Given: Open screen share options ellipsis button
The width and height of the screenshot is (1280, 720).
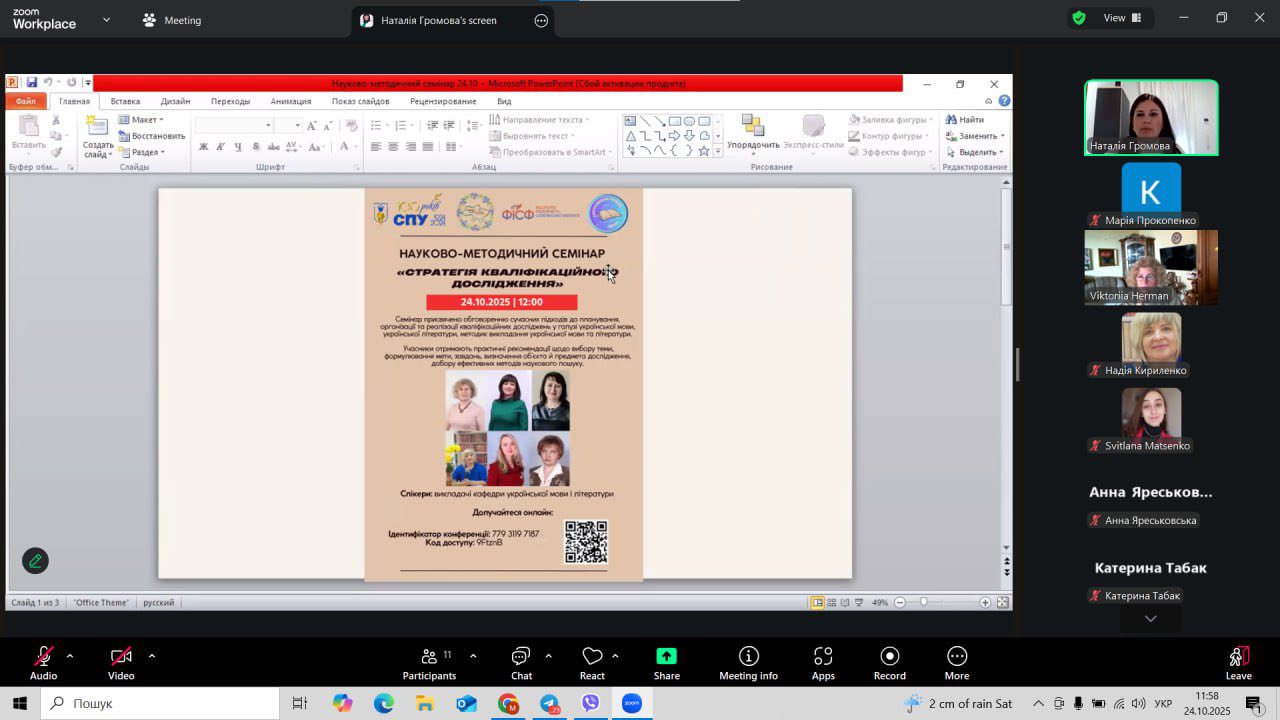Looking at the screenshot, I should 541,20.
